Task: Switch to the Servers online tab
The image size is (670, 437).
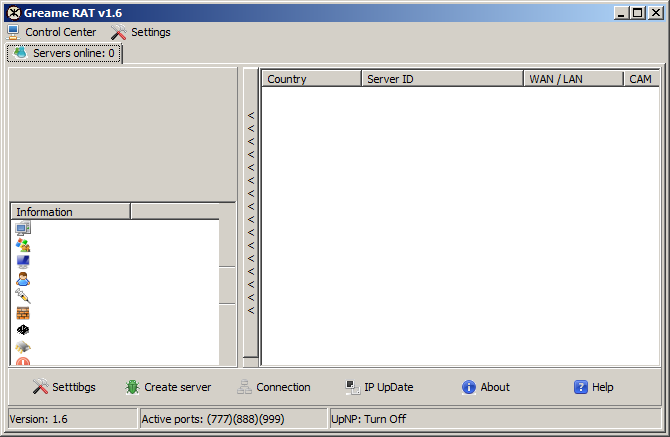Action: click(x=65, y=53)
